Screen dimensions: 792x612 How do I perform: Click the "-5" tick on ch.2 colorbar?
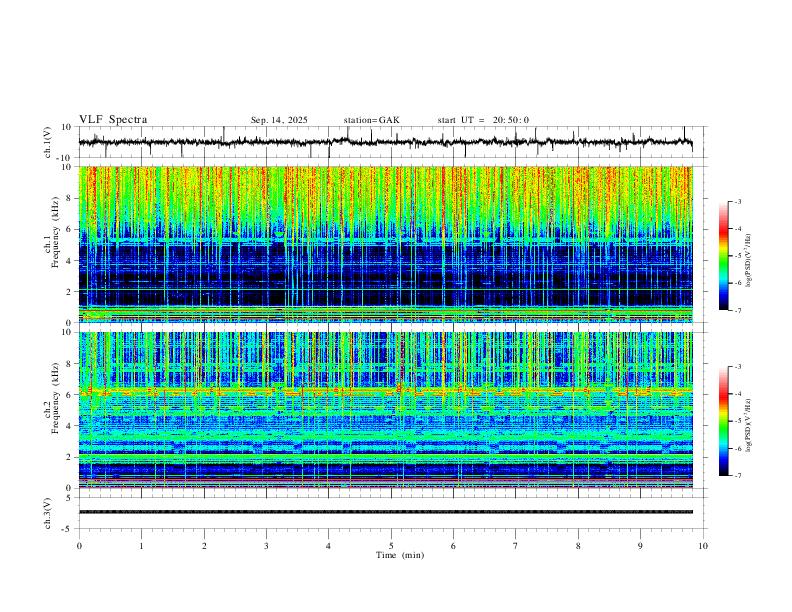point(737,421)
